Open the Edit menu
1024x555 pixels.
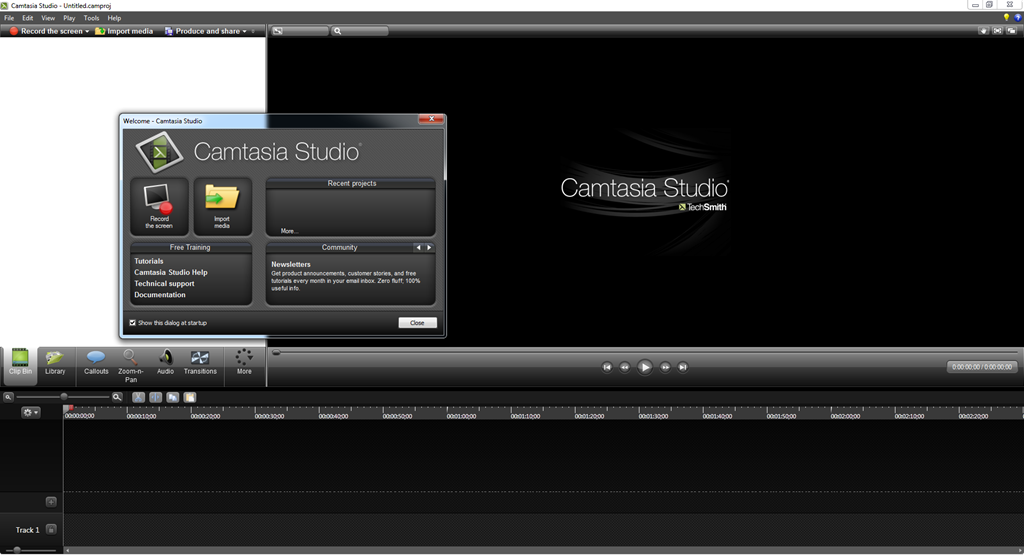coord(27,18)
